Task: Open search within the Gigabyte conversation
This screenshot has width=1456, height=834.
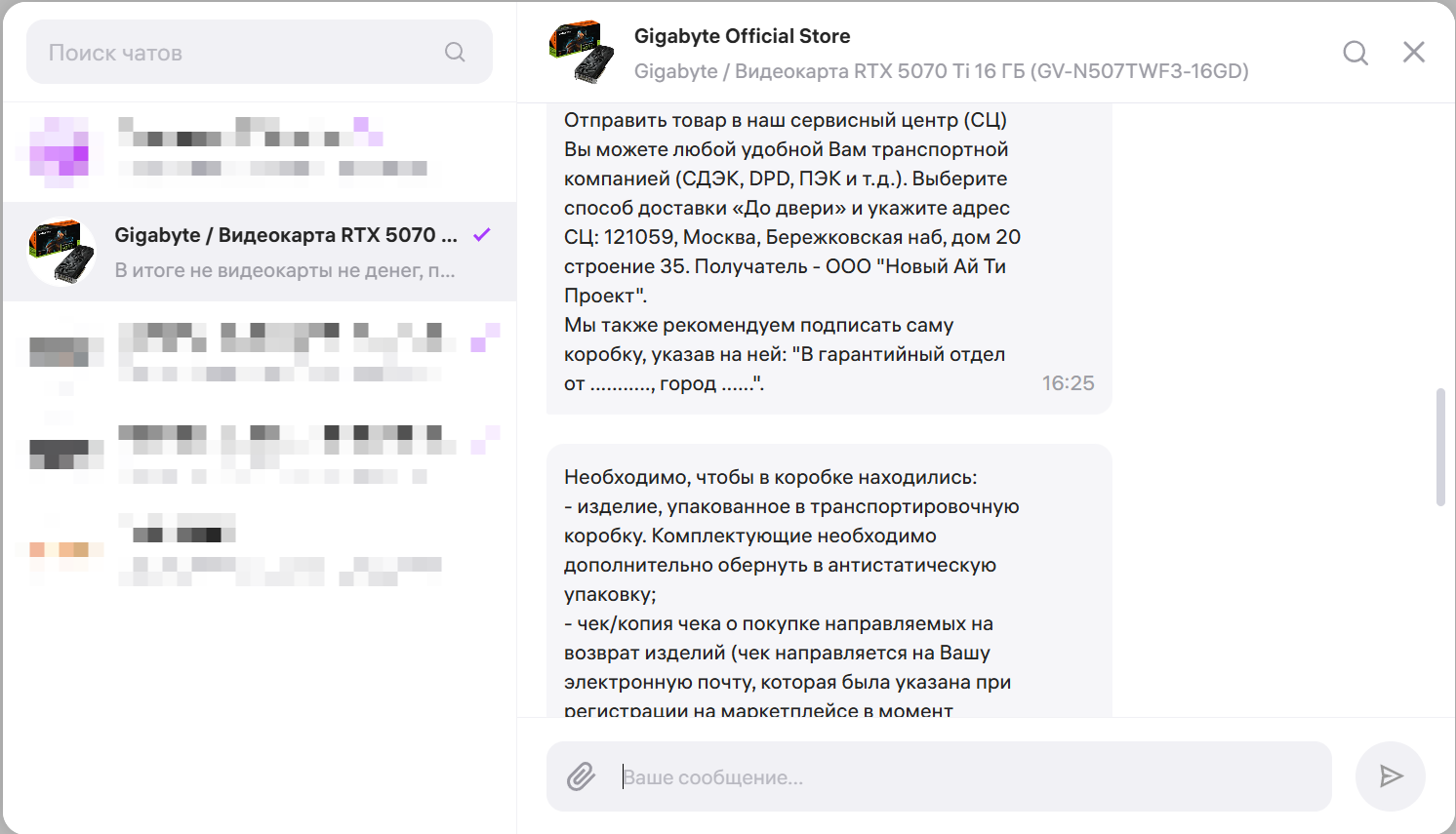Action: pyautogui.click(x=1355, y=53)
